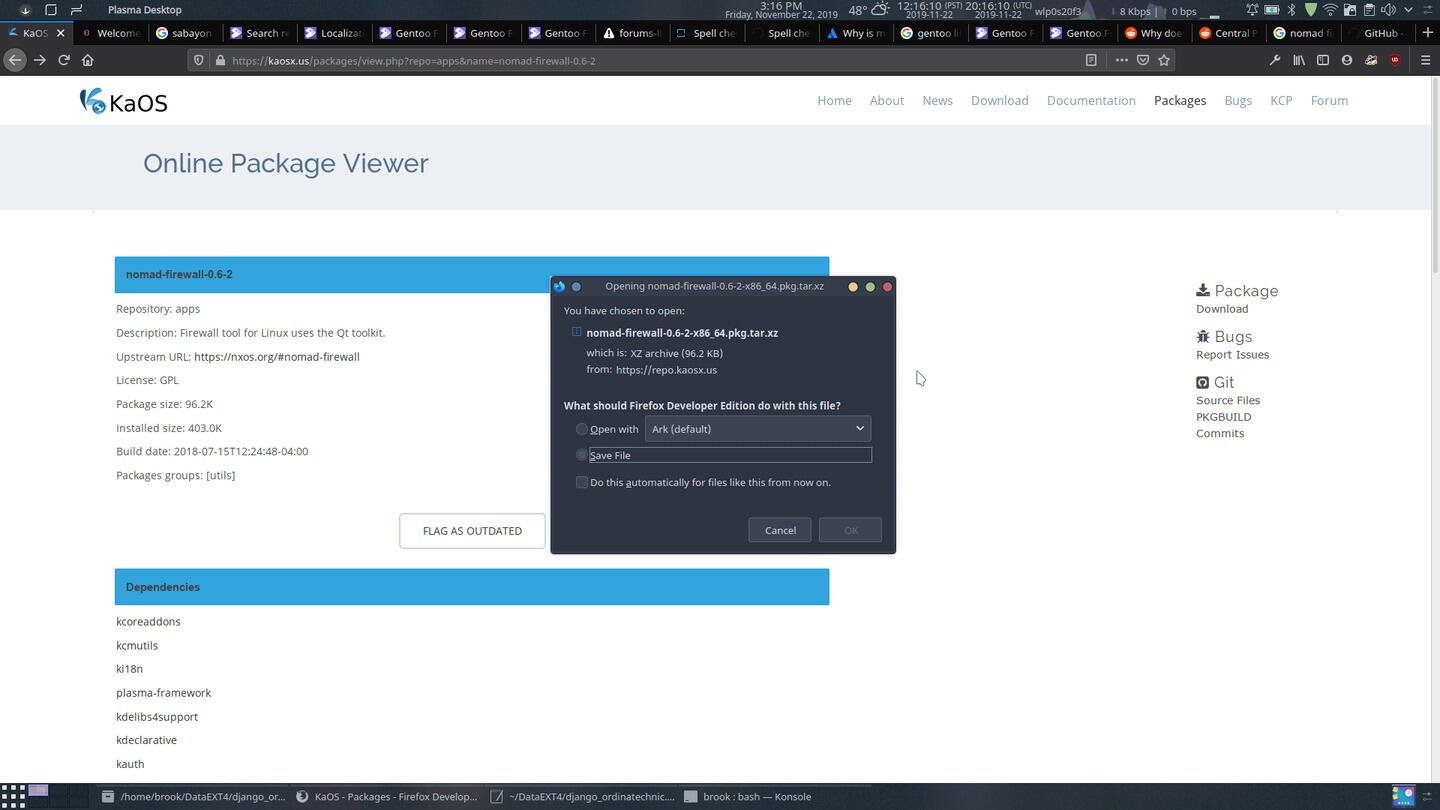This screenshot has height=810, width=1440.
Task: Switch to the 'sabayon' Google tab
Action: coord(184,33)
